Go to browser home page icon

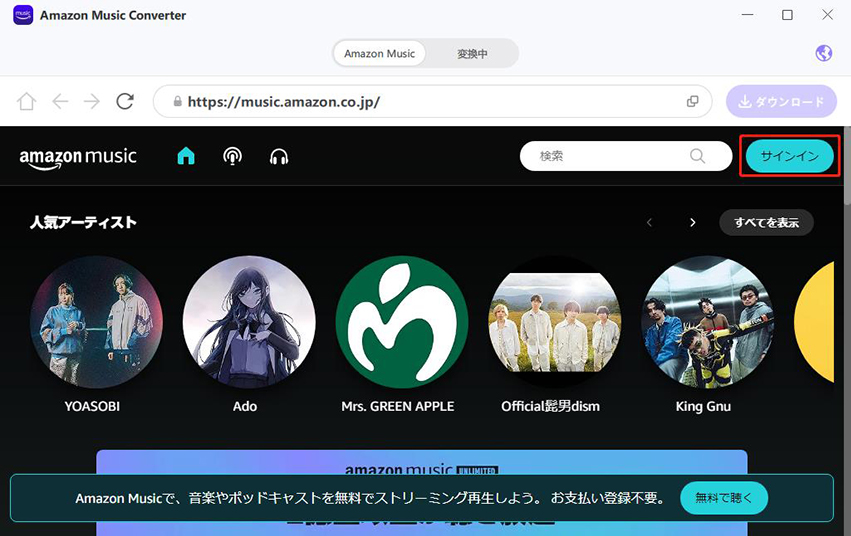27,101
